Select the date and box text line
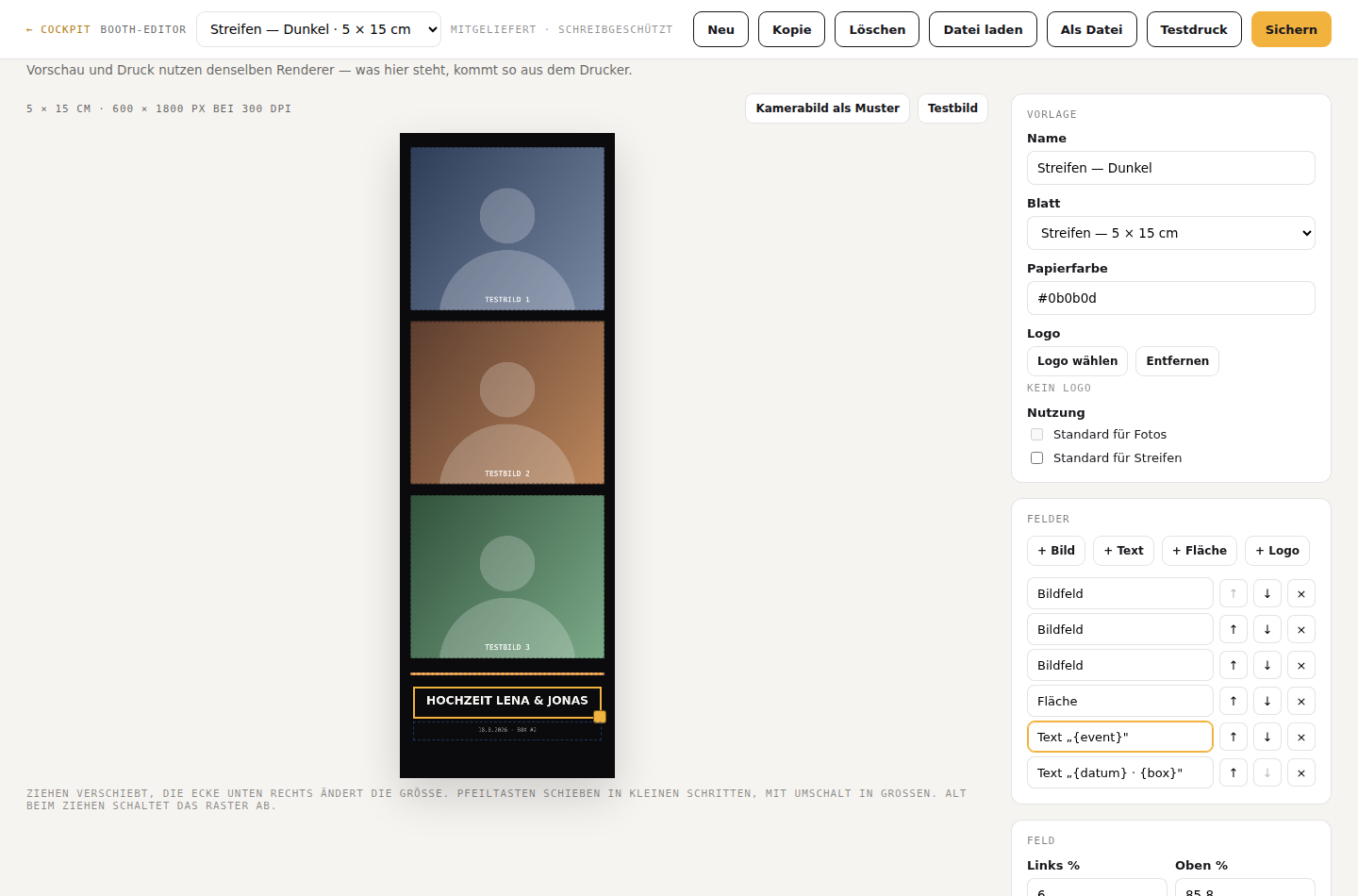1358x896 pixels. pyautogui.click(x=507, y=730)
